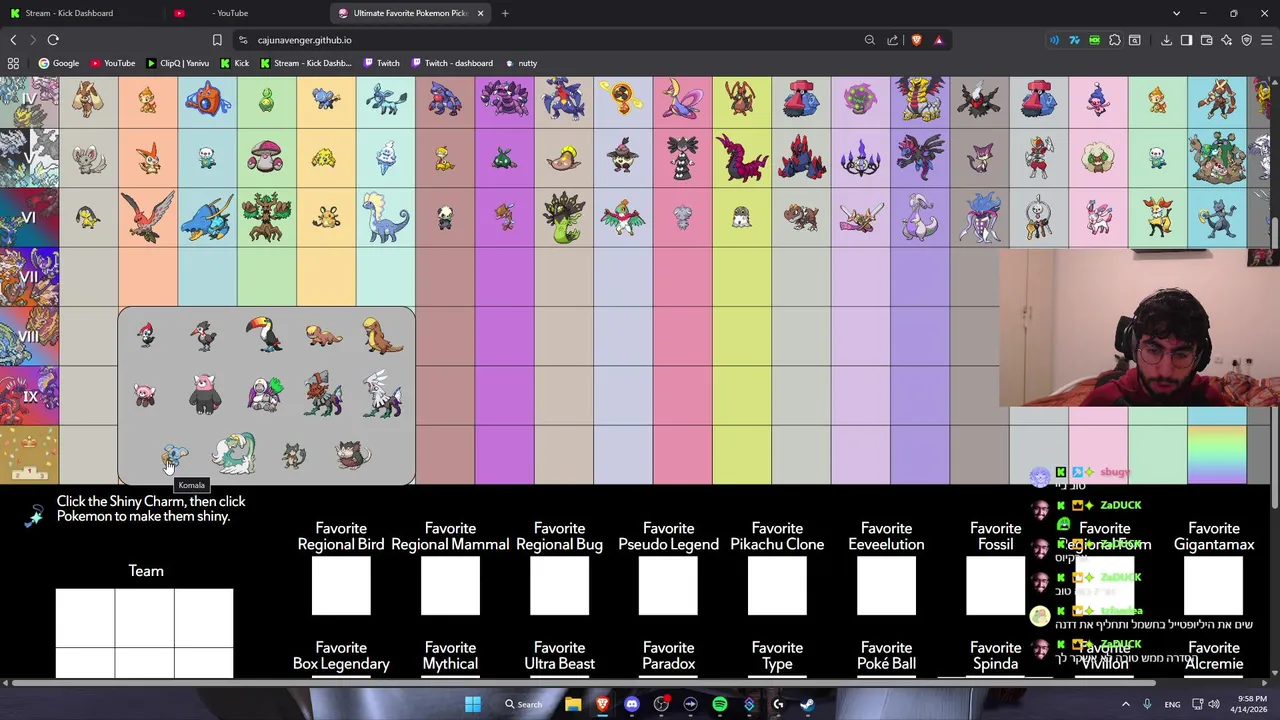Choose Silvally in the popup
This screenshot has height=720, width=1280.
[383, 395]
